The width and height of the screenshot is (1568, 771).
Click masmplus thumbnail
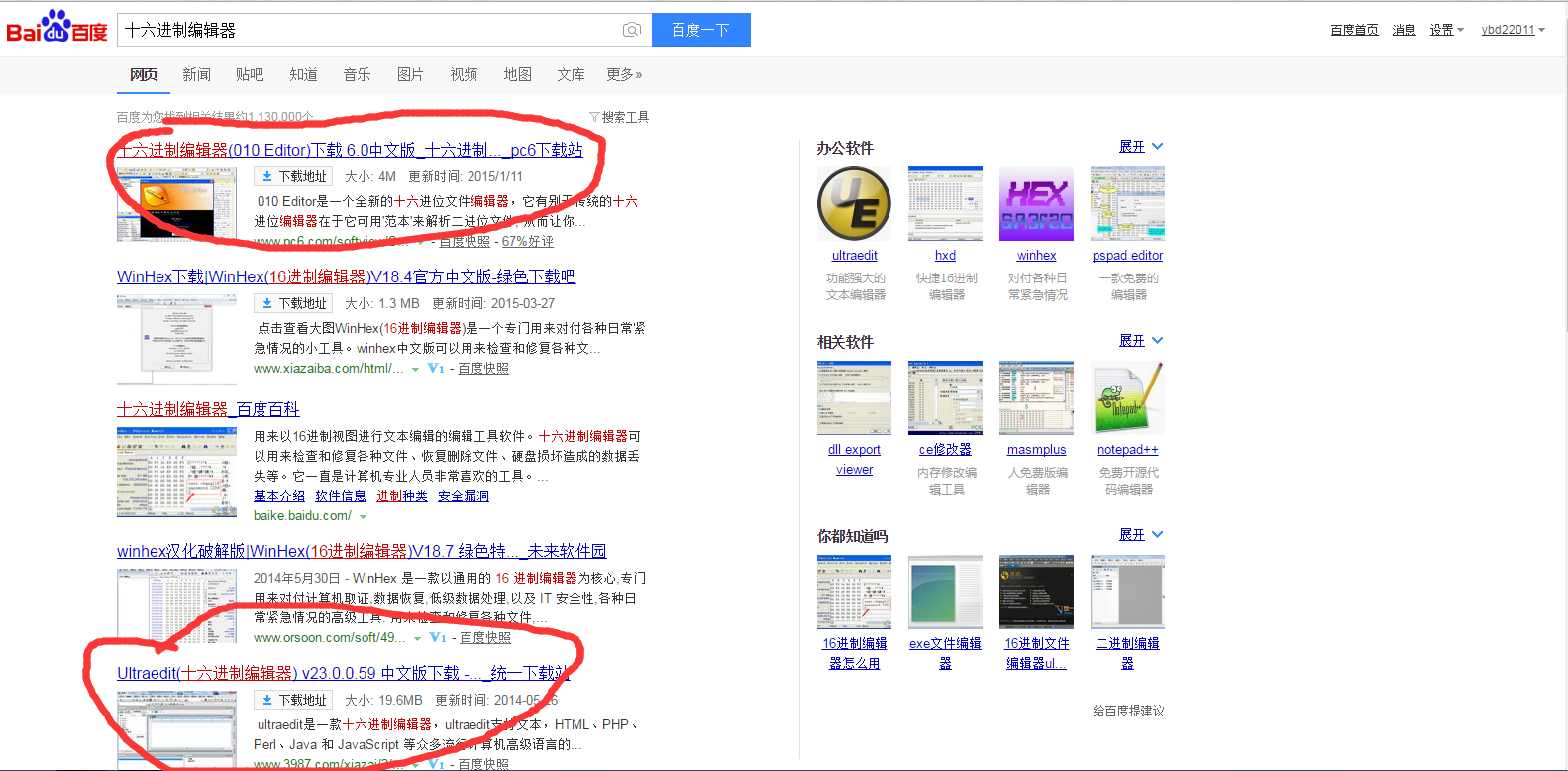1036,397
